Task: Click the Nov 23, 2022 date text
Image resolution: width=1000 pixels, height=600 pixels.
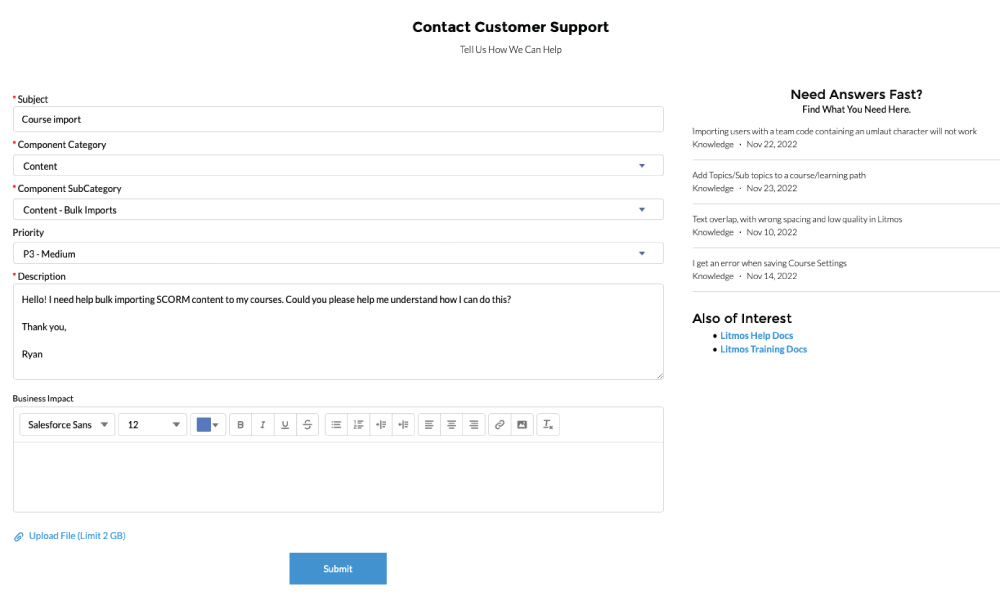Action: 772,189
